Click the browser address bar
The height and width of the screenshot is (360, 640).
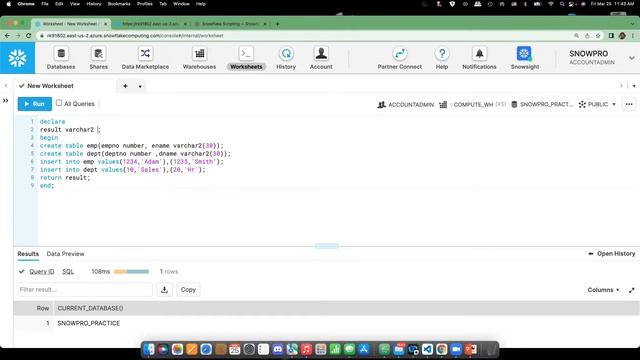coord(306,36)
